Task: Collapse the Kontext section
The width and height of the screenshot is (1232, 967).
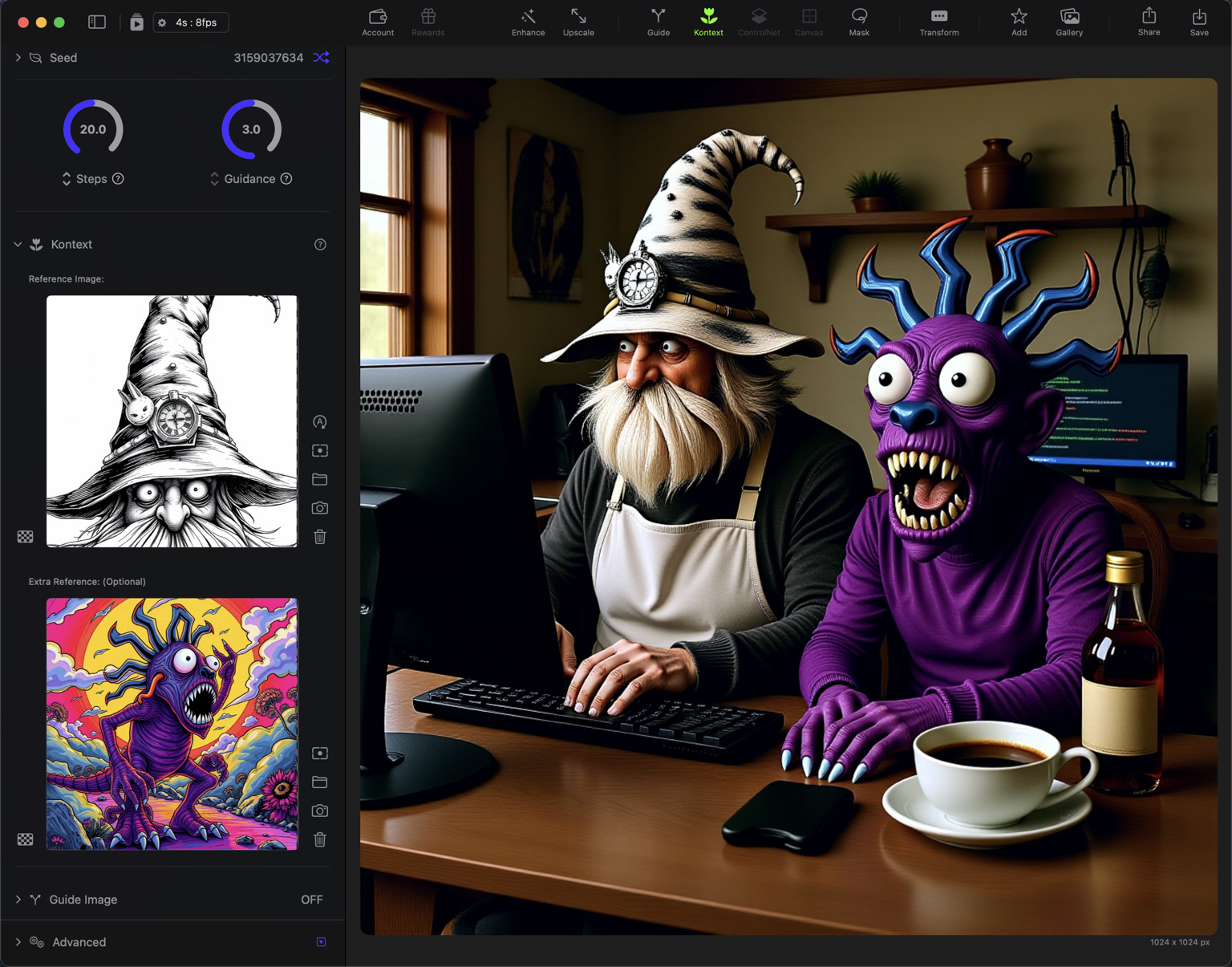Action: 18,245
